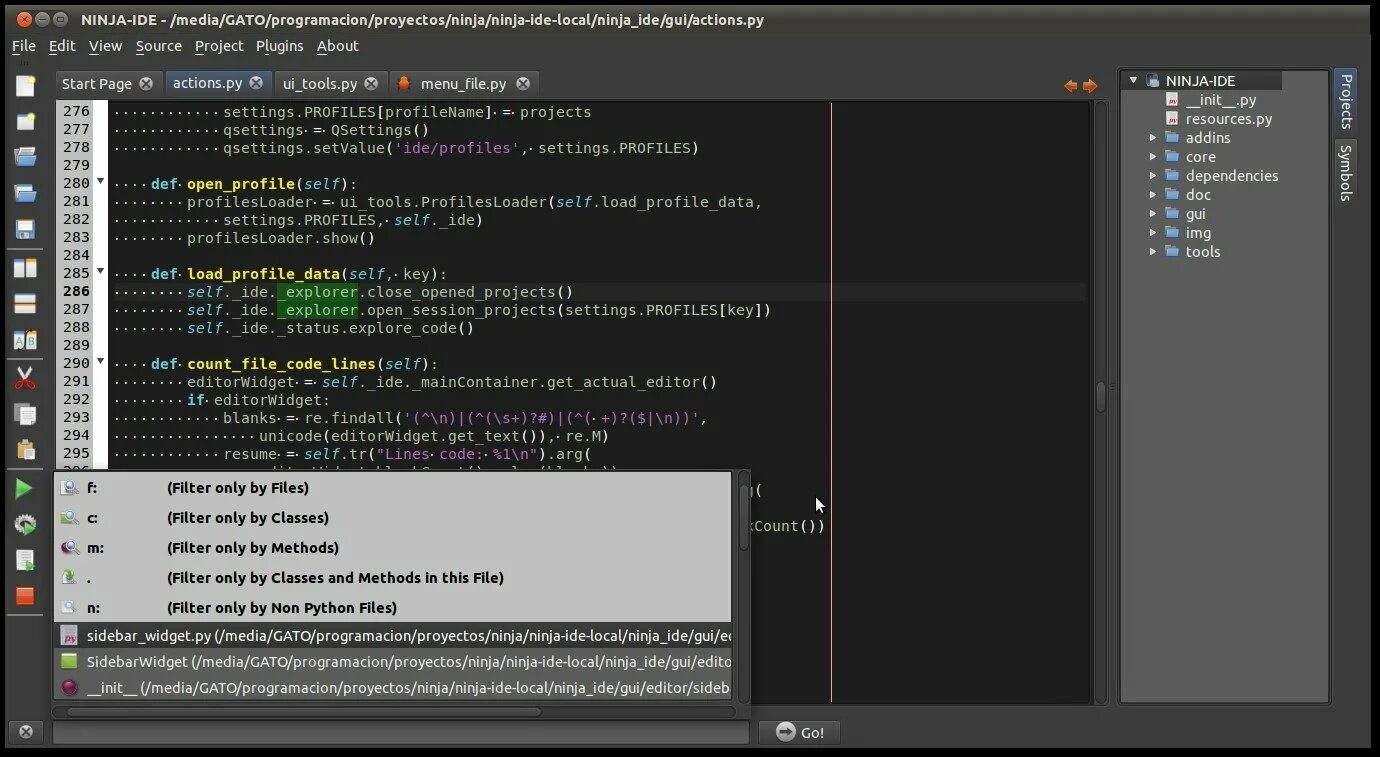Open the About menu
This screenshot has width=1380, height=757.
coord(338,46)
